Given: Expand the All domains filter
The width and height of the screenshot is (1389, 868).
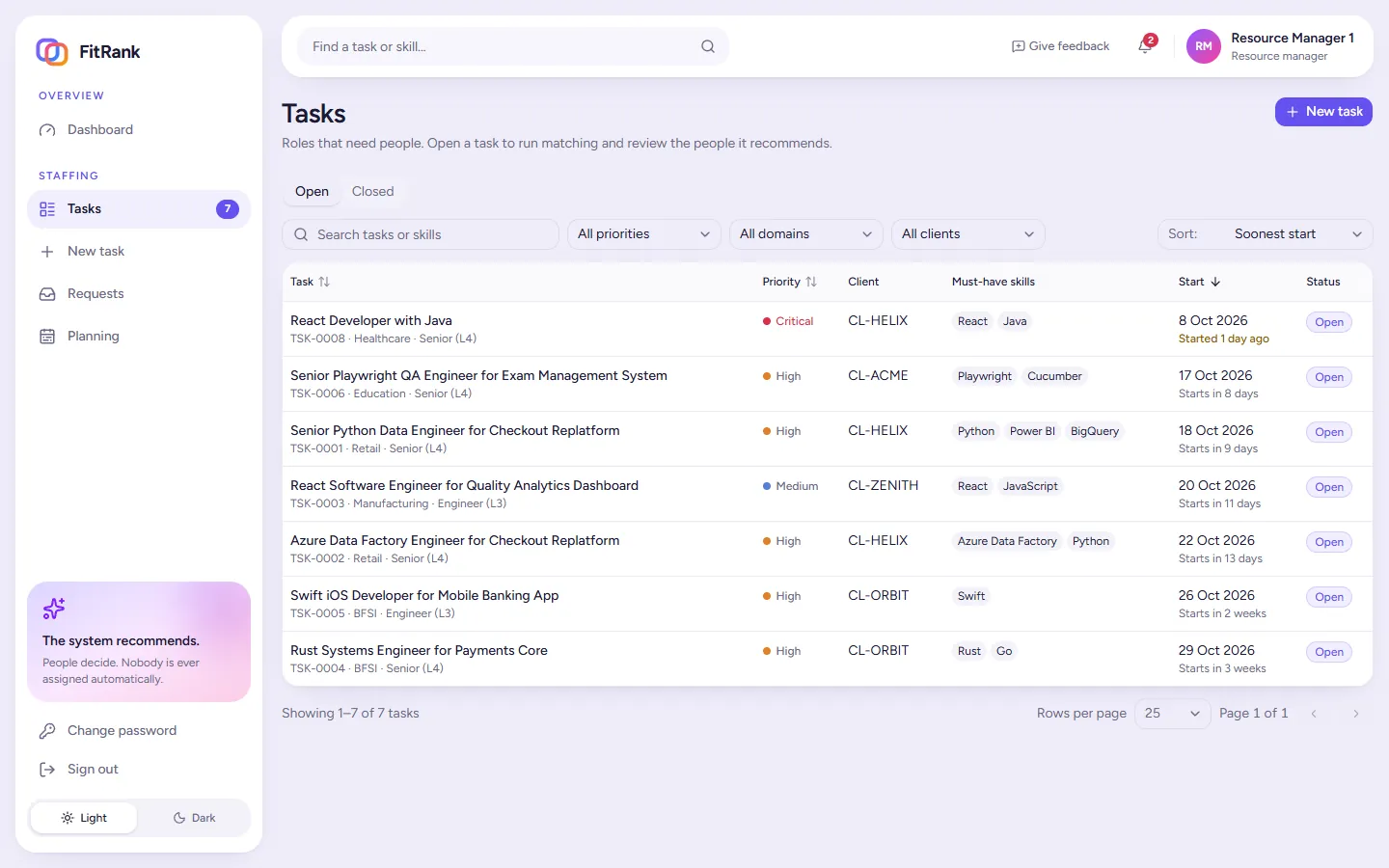Looking at the screenshot, I should tap(806, 234).
